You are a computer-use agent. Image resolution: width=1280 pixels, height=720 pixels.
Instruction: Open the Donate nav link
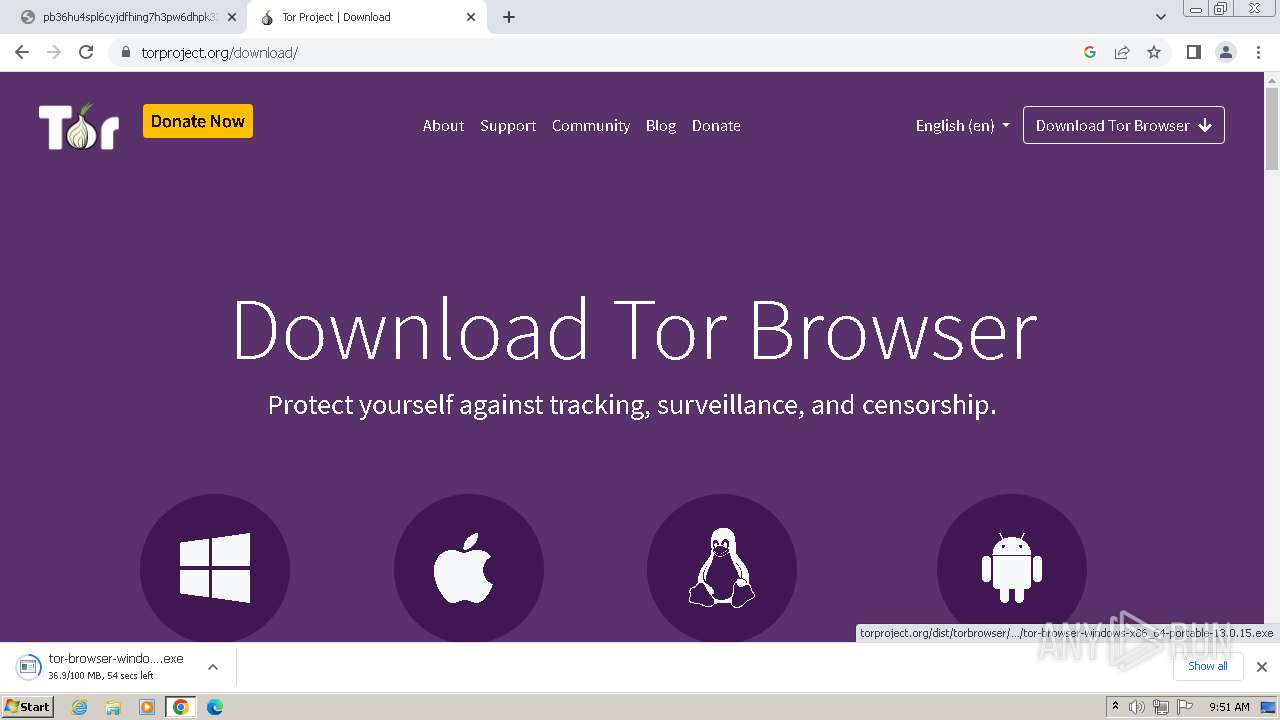coord(716,126)
